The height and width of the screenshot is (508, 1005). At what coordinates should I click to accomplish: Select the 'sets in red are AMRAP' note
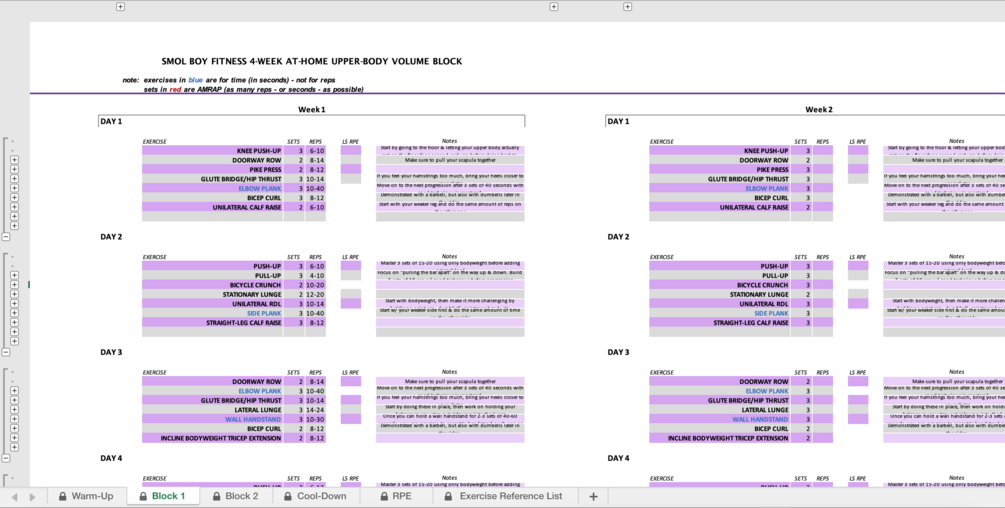click(x=253, y=90)
